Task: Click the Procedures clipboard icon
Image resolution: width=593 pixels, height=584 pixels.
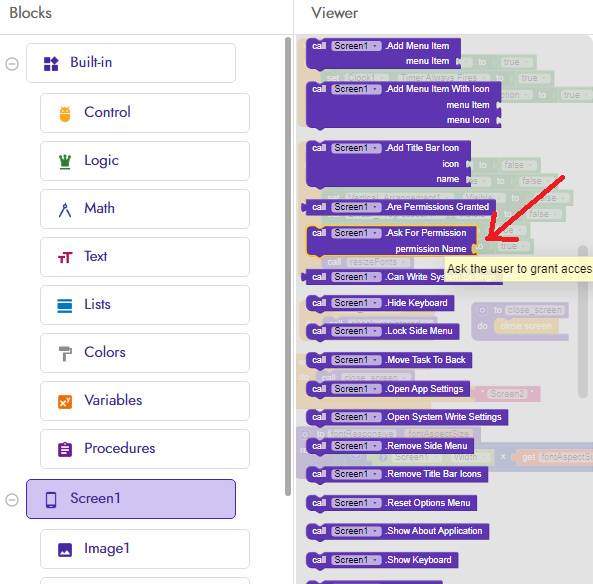Action: coord(65,450)
